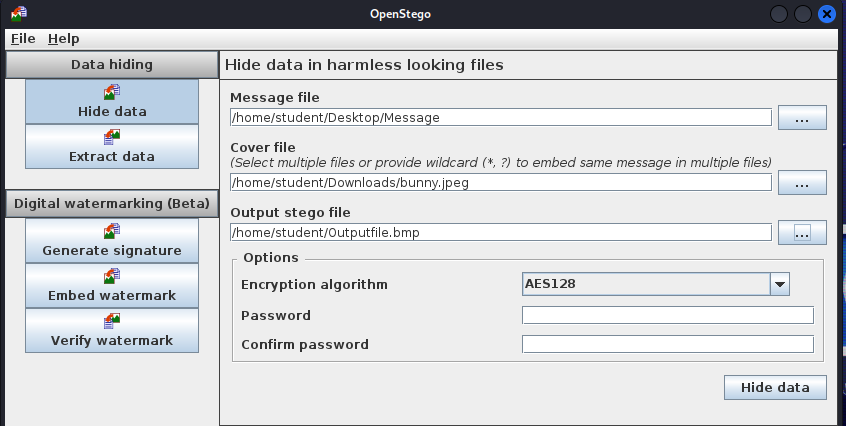Browse for the Output stego file
The image size is (846, 426).
[x=802, y=232]
